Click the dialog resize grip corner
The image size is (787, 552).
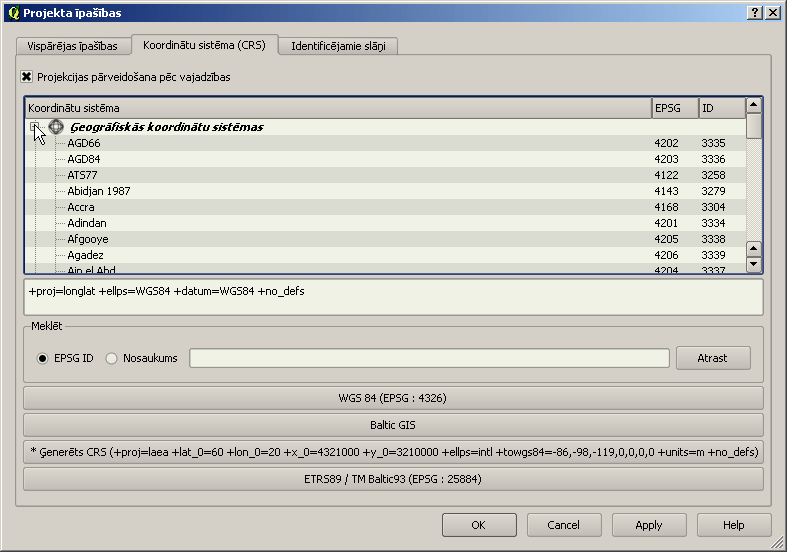[777, 542]
